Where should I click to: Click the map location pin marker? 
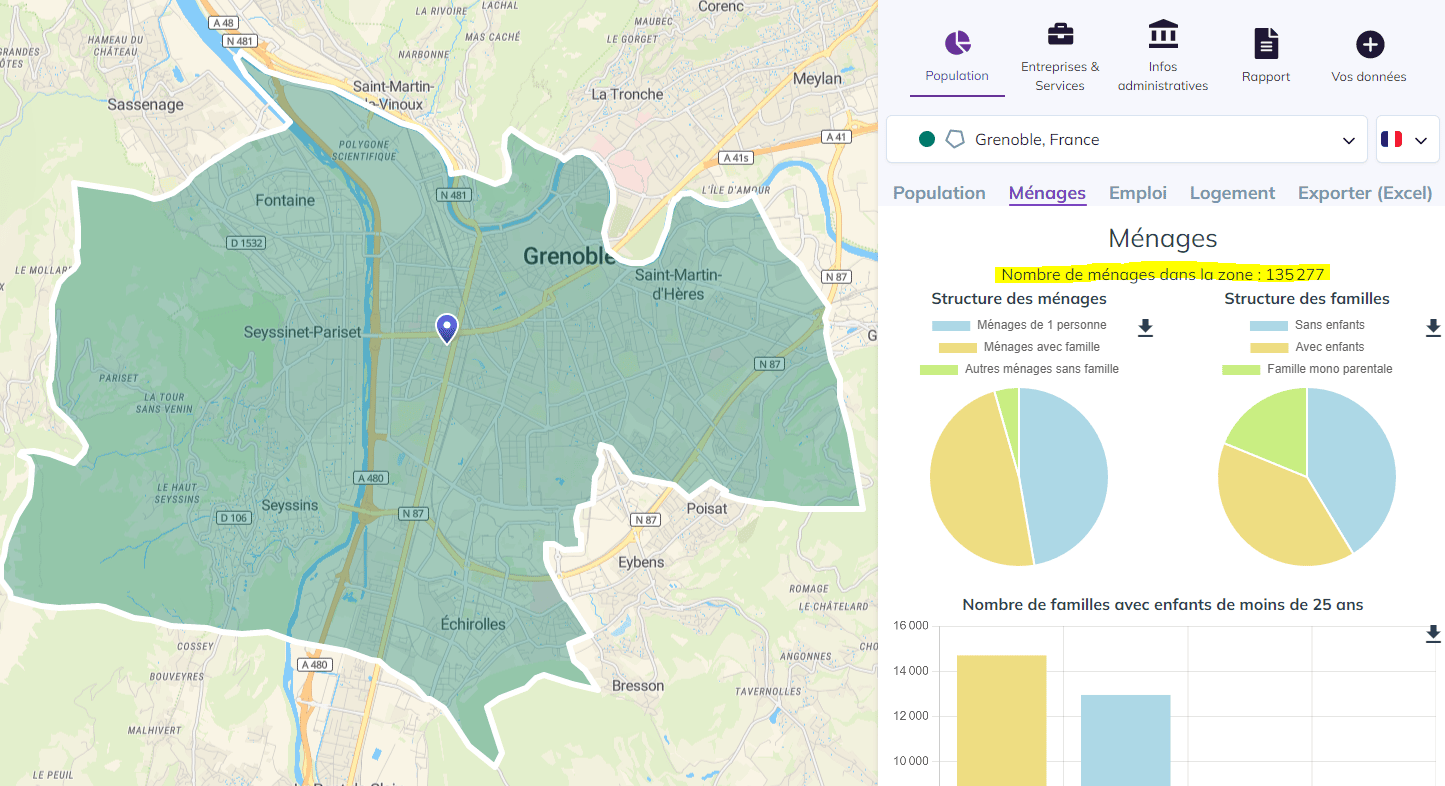pyautogui.click(x=446, y=328)
